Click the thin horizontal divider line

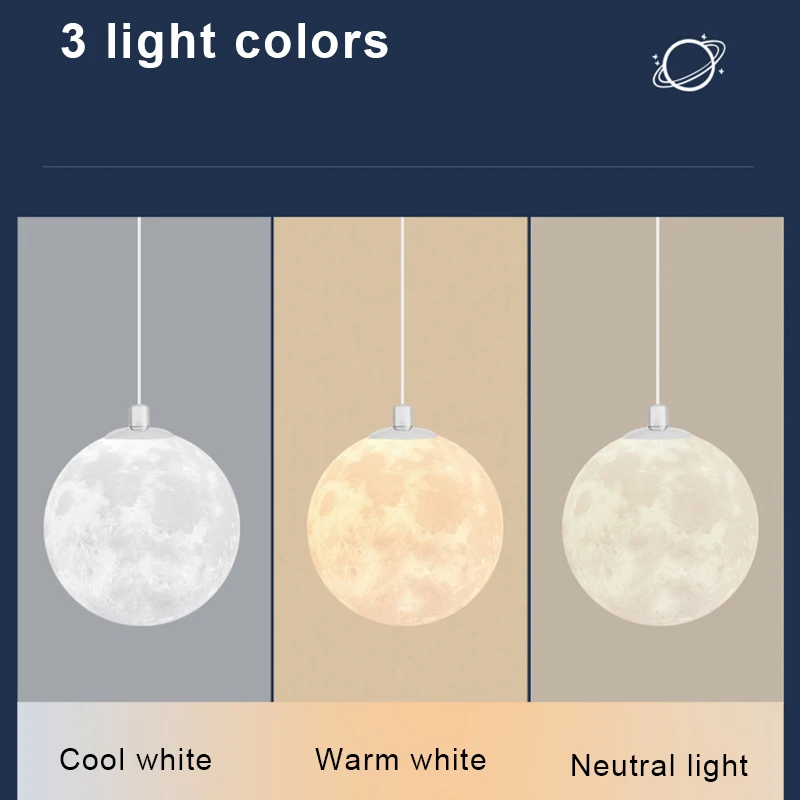click(398, 167)
